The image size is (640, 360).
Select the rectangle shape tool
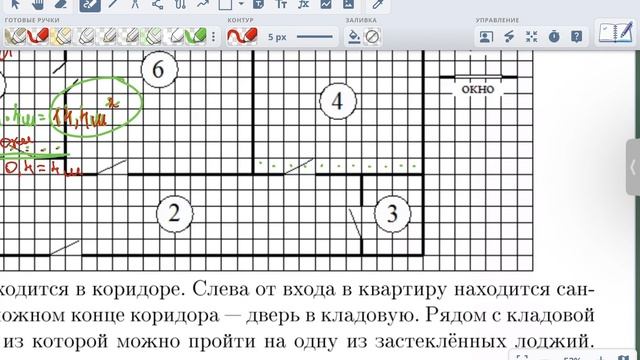click(226, 4)
